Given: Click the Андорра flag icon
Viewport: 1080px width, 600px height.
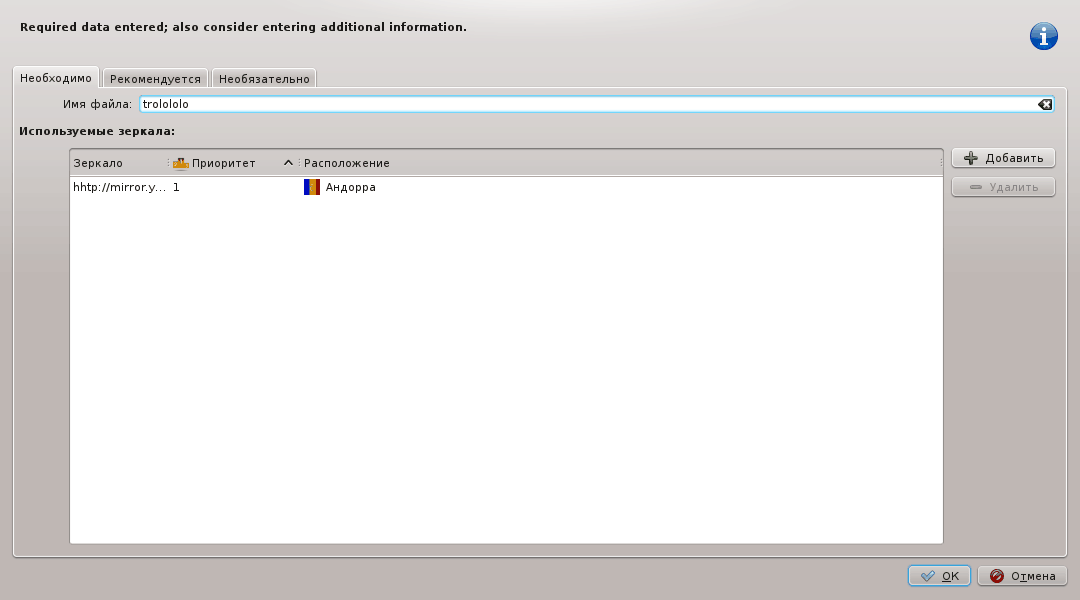Looking at the screenshot, I should (x=310, y=187).
